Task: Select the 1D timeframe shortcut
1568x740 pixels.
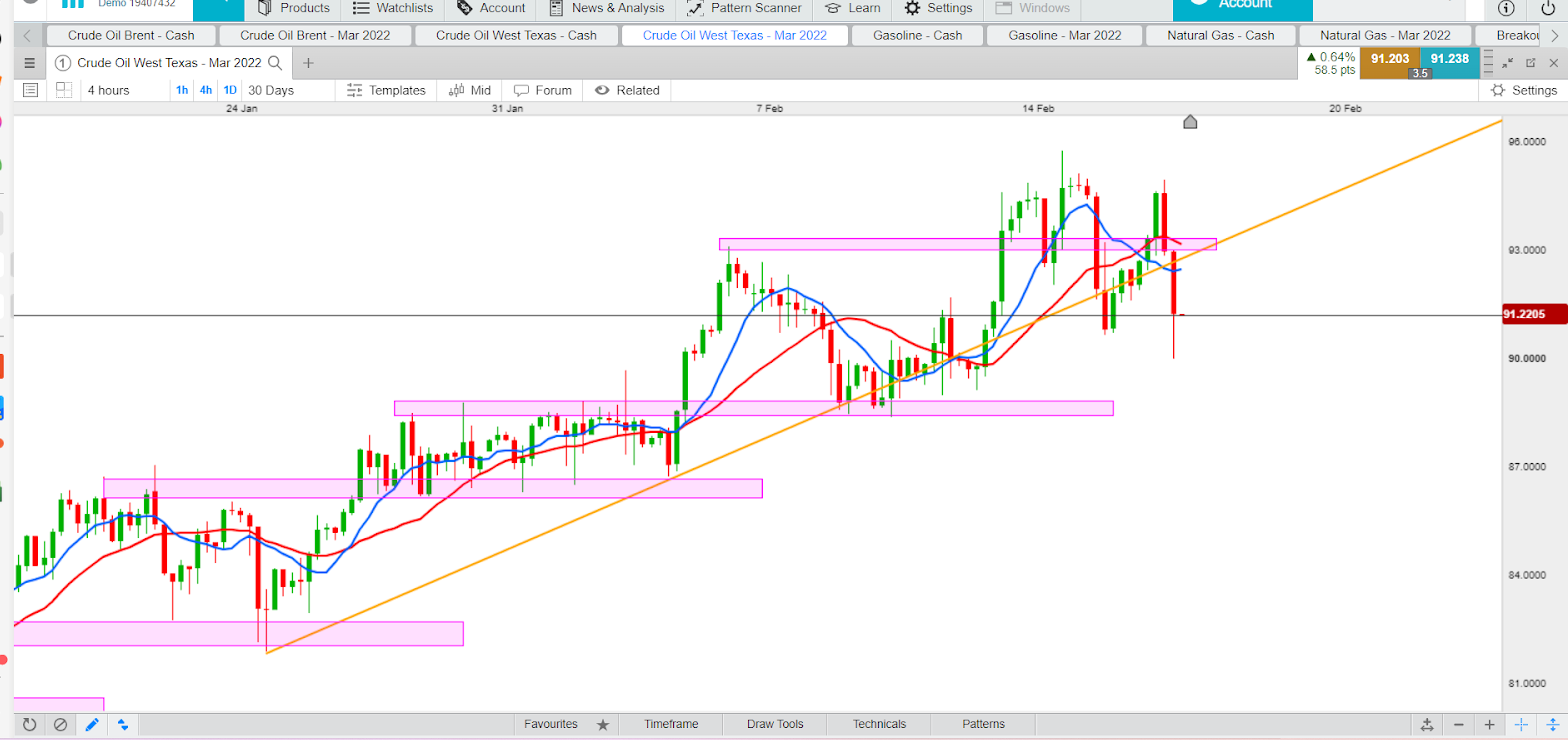Action: pos(230,90)
